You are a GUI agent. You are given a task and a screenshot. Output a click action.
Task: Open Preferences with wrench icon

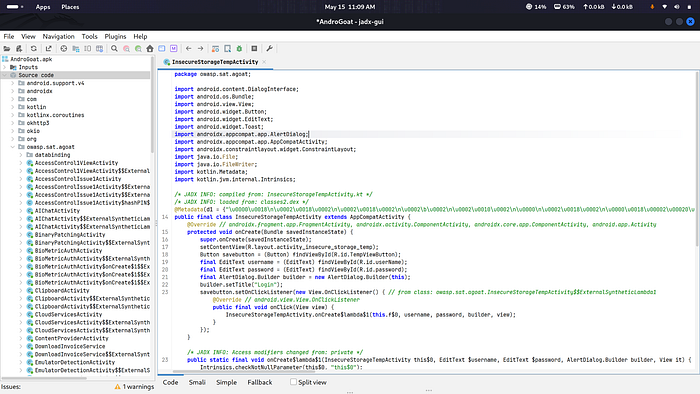[269, 49]
